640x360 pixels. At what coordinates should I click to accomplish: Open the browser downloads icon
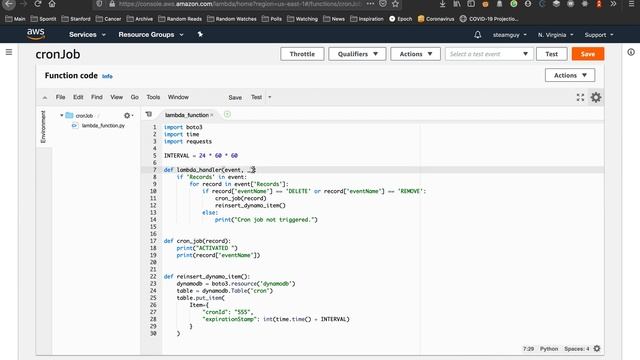point(442,4)
